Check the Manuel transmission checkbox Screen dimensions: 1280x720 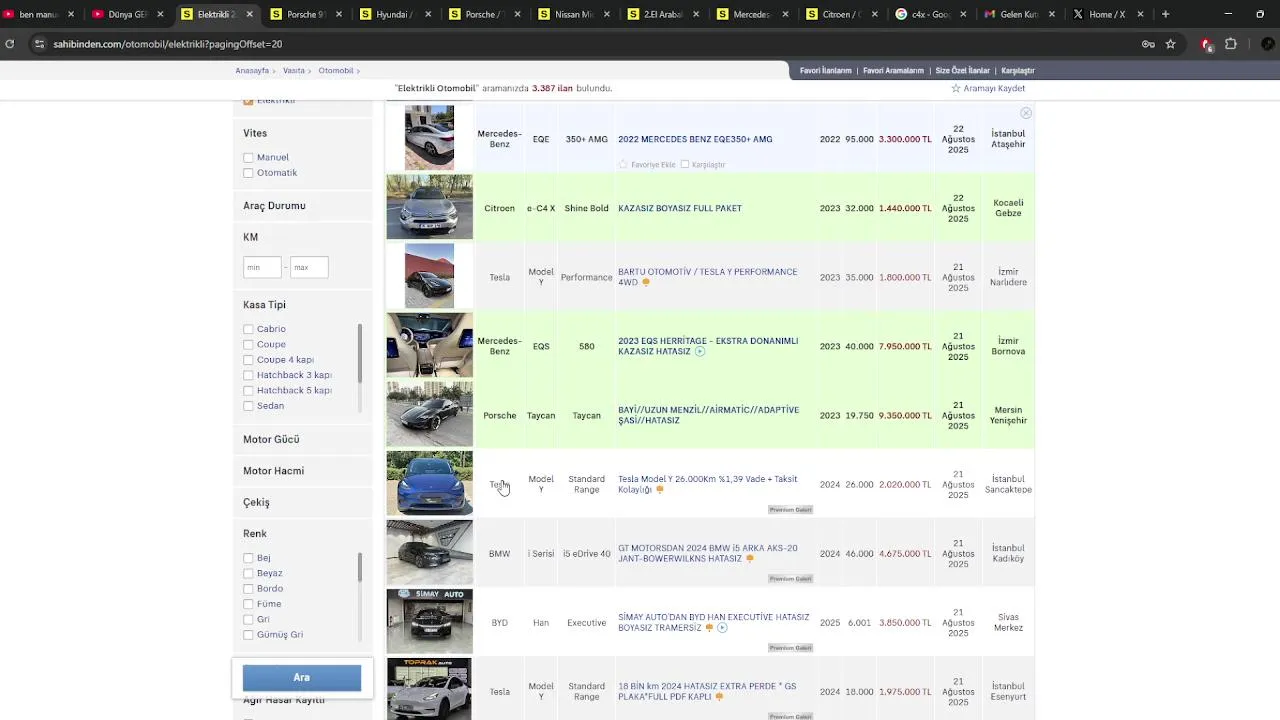pyautogui.click(x=248, y=157)
